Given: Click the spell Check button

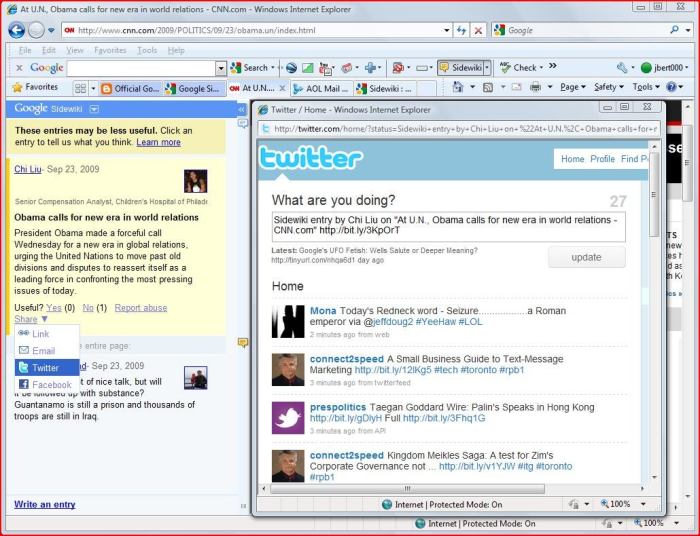Looking at the screenshot, I should tap(518, 68).
